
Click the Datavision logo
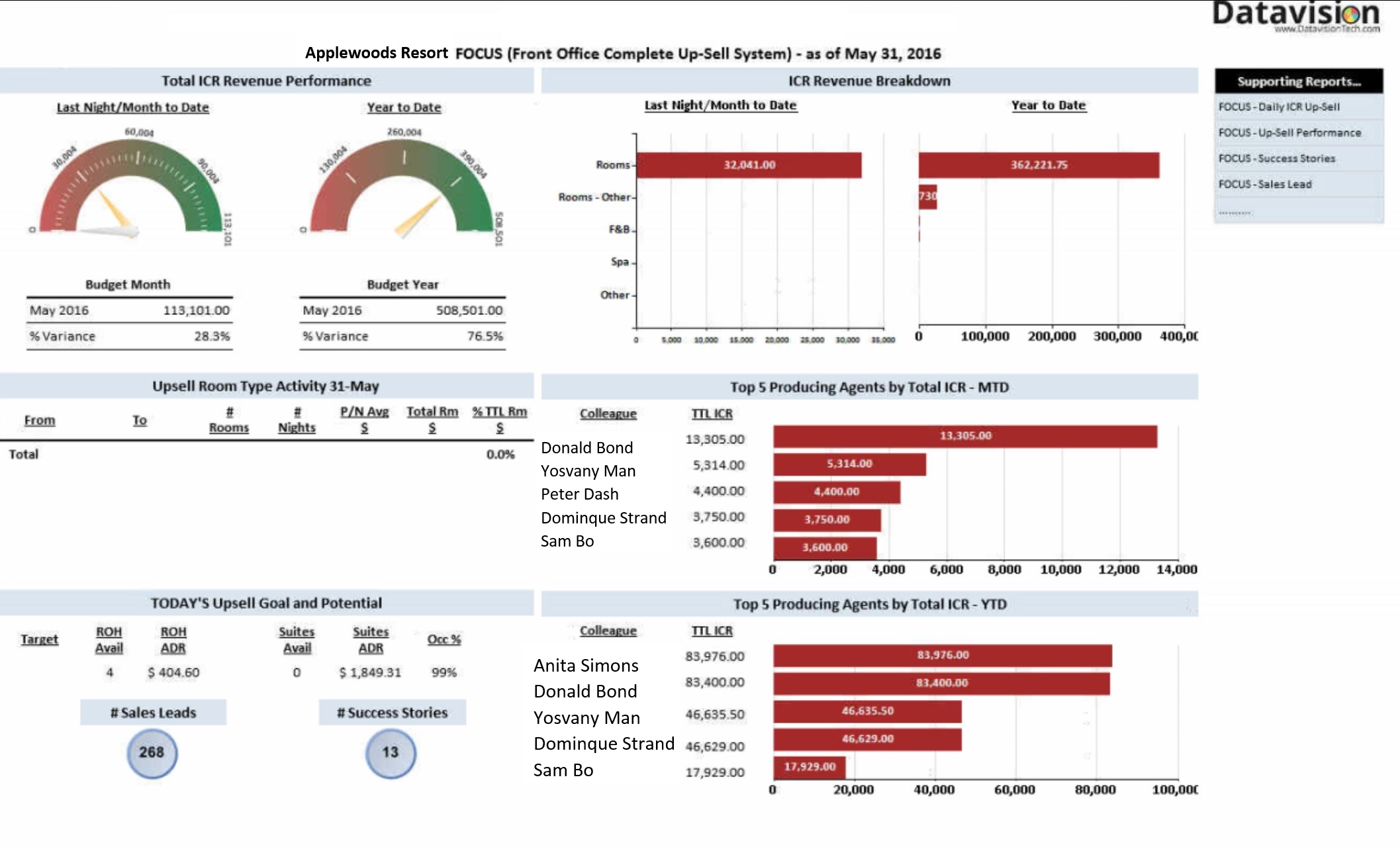1295,15
